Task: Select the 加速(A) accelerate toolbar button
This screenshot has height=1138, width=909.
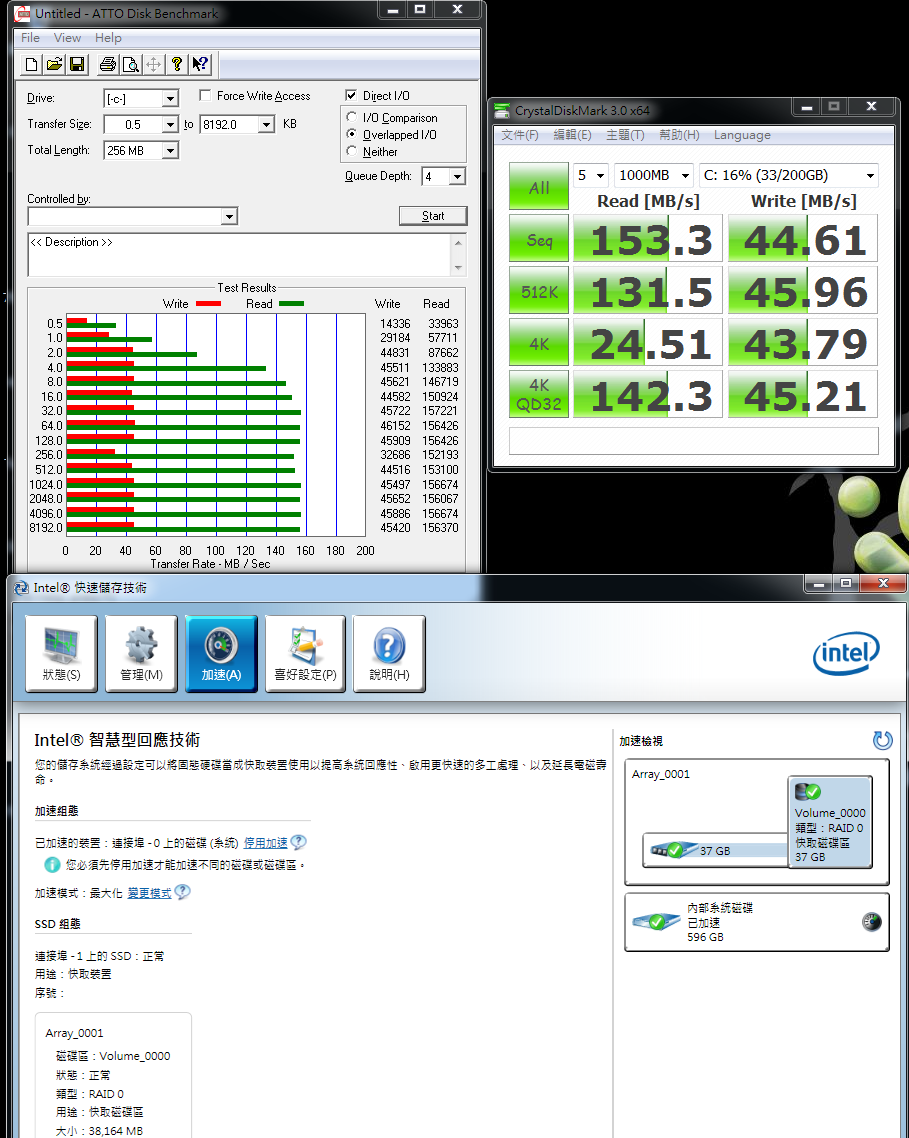Action: coord(221,654)
